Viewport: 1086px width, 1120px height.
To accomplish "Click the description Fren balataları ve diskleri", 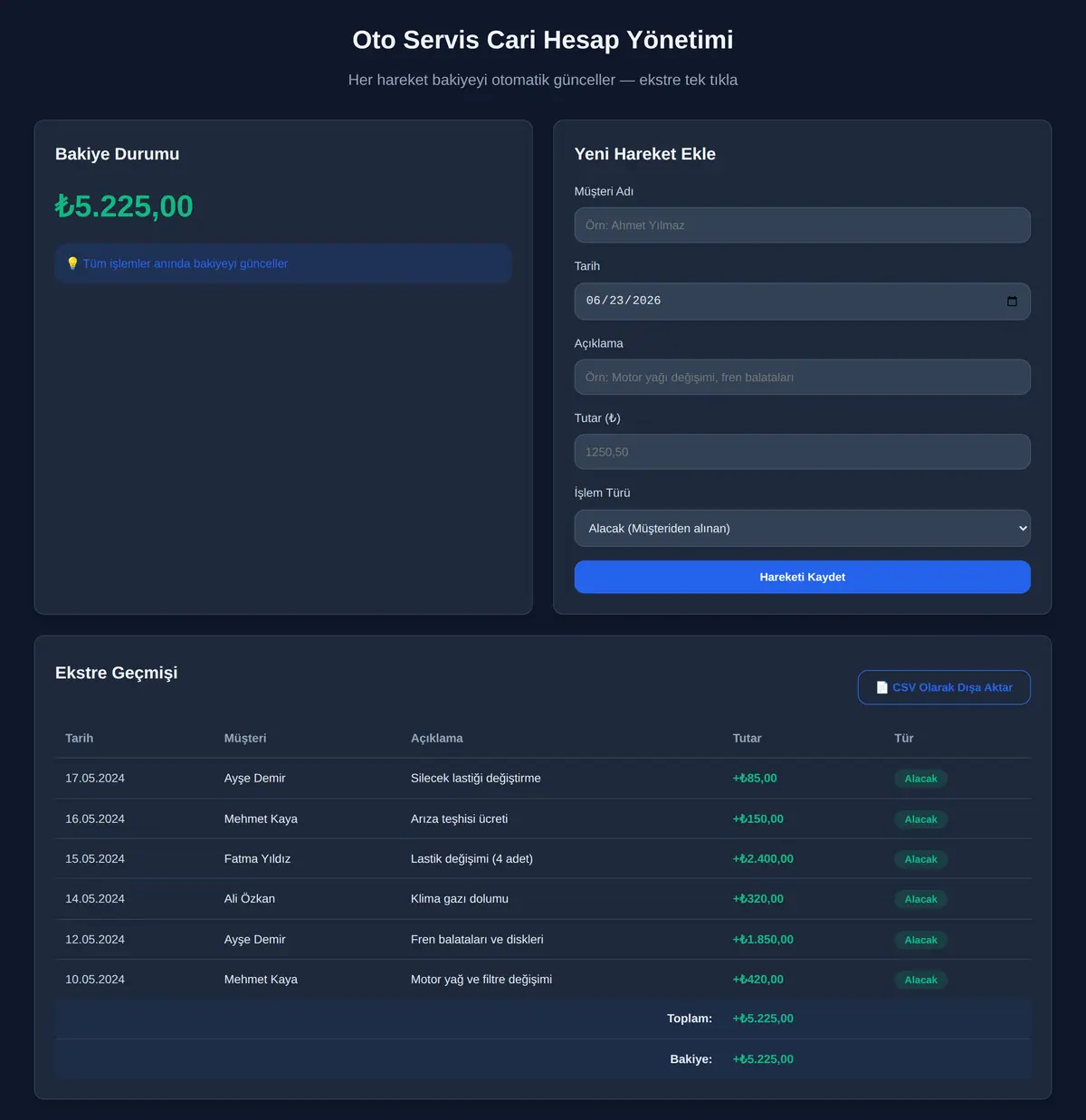I will [x=477, y=939].
